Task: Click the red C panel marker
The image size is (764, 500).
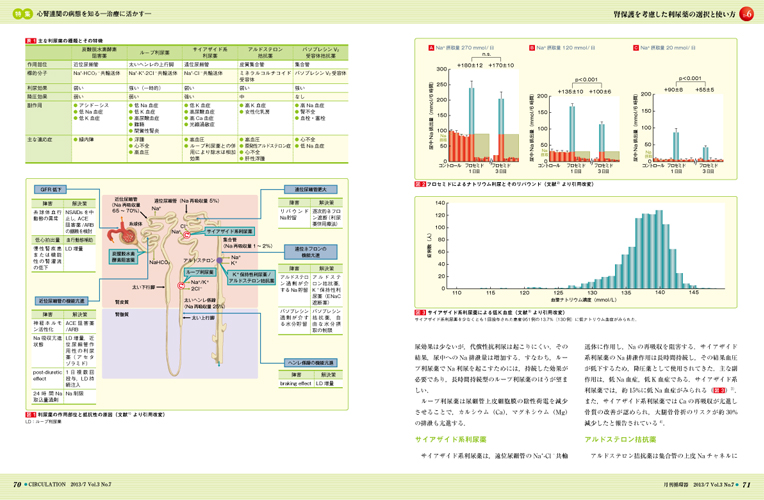Action: point(636,48)
